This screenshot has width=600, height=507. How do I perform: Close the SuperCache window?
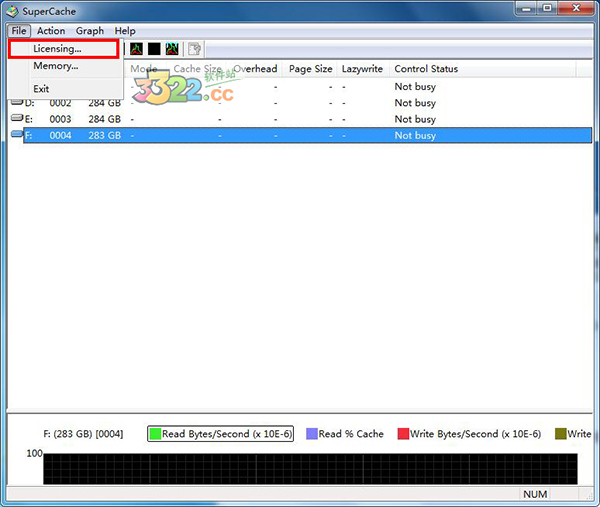[576, 8]
